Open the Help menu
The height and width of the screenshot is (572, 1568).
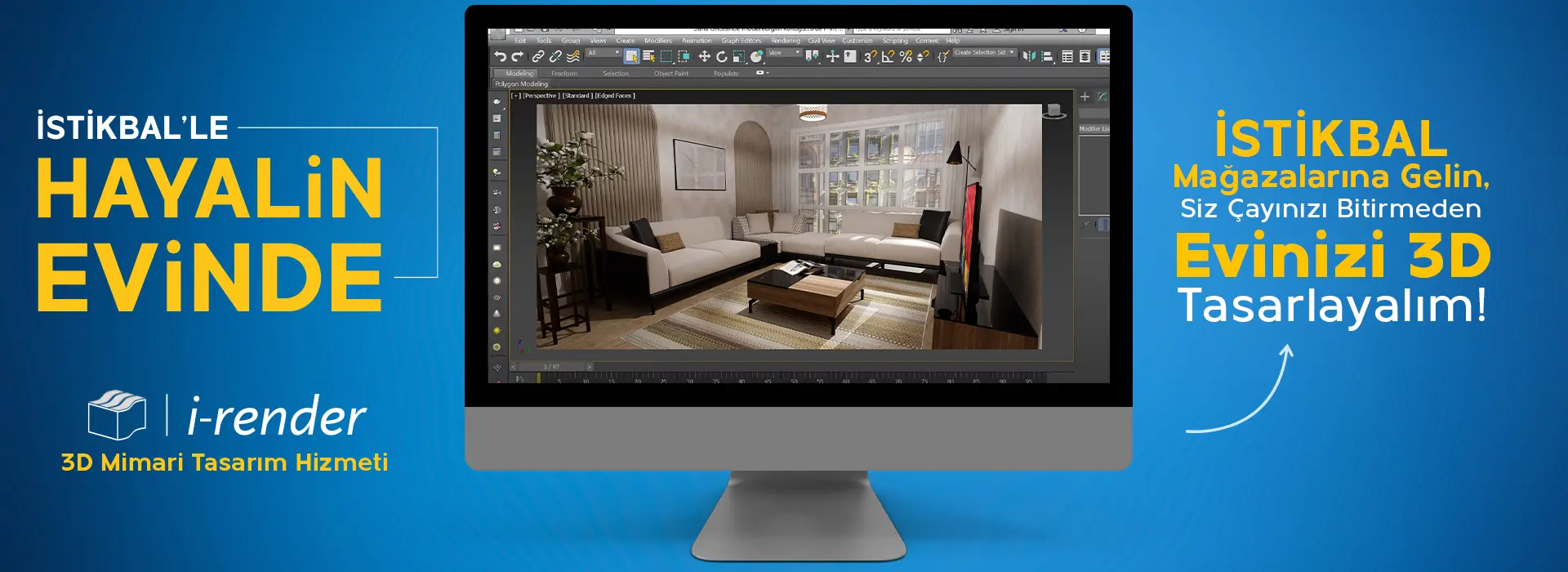(953, 41)
